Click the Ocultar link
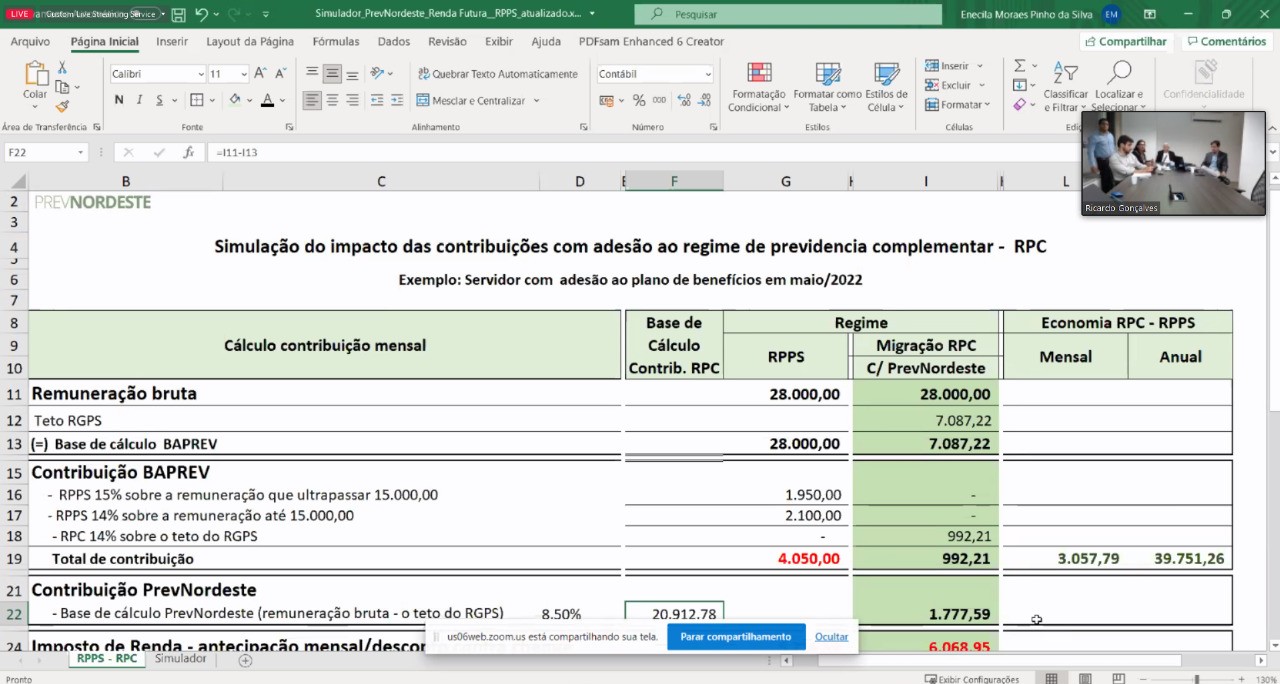 831,637
